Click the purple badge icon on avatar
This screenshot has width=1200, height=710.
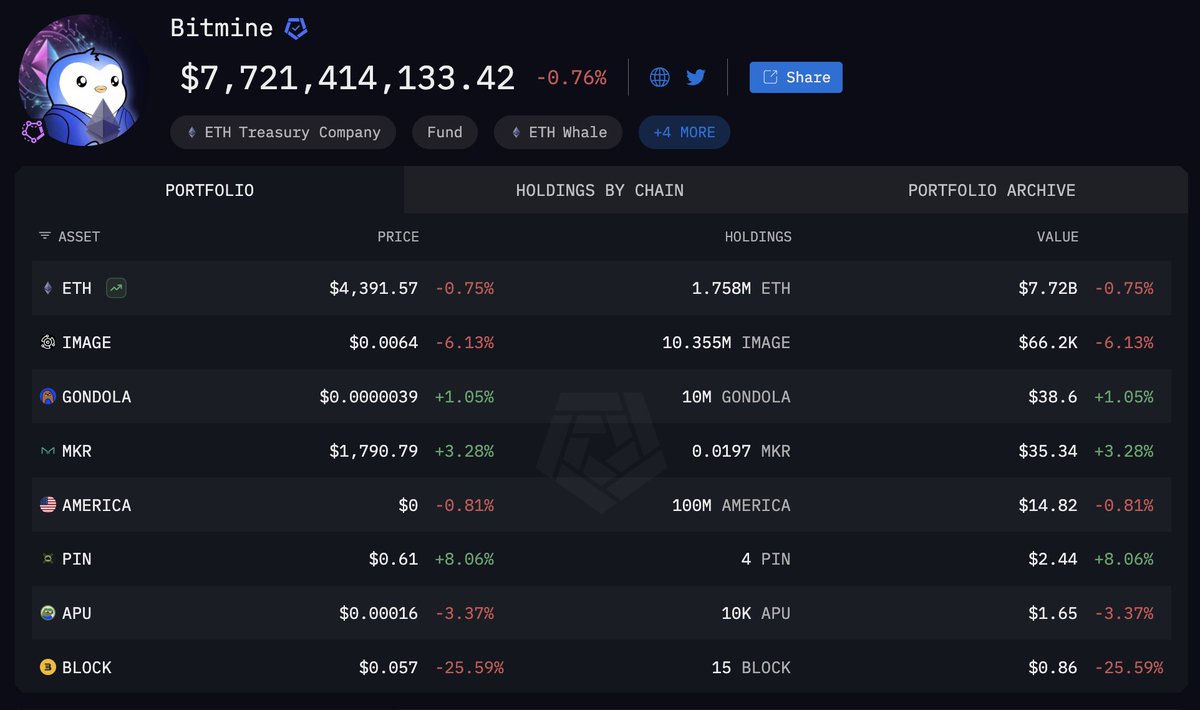click(x=34, y=131)
